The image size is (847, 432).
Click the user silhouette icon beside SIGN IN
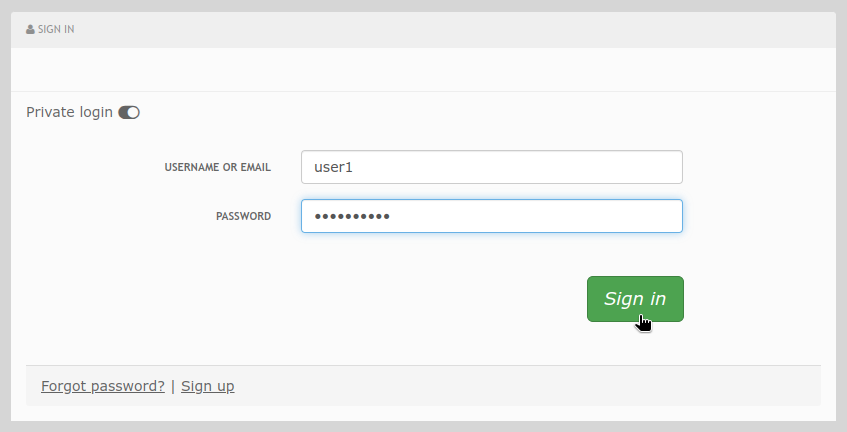[x=30, y=29]
